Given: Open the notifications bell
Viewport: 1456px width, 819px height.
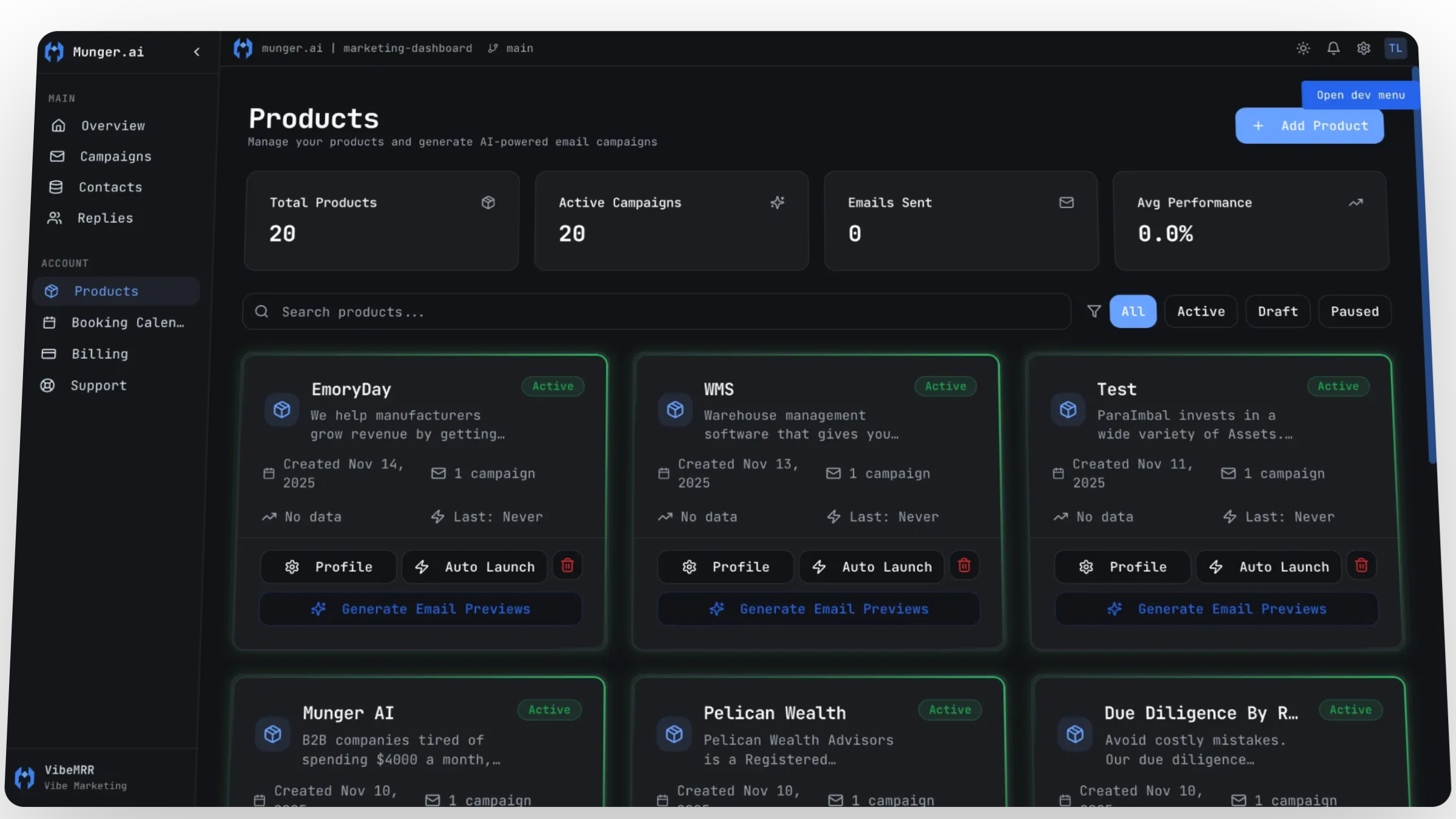Looking at the screenshot, I should pyautogui.click(x=1333, y=49).
